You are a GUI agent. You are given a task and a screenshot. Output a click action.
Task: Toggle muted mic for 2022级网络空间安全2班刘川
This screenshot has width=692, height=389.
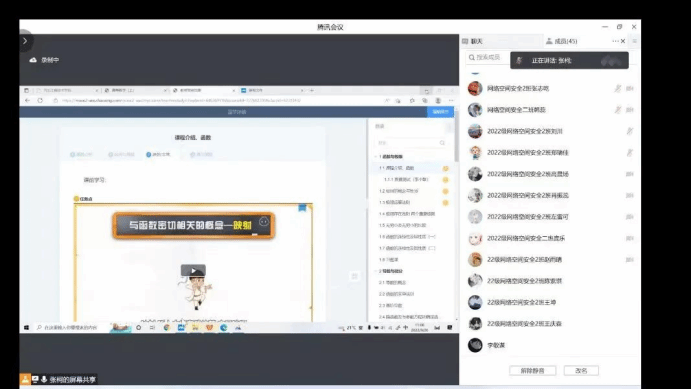tap(630, 131)
